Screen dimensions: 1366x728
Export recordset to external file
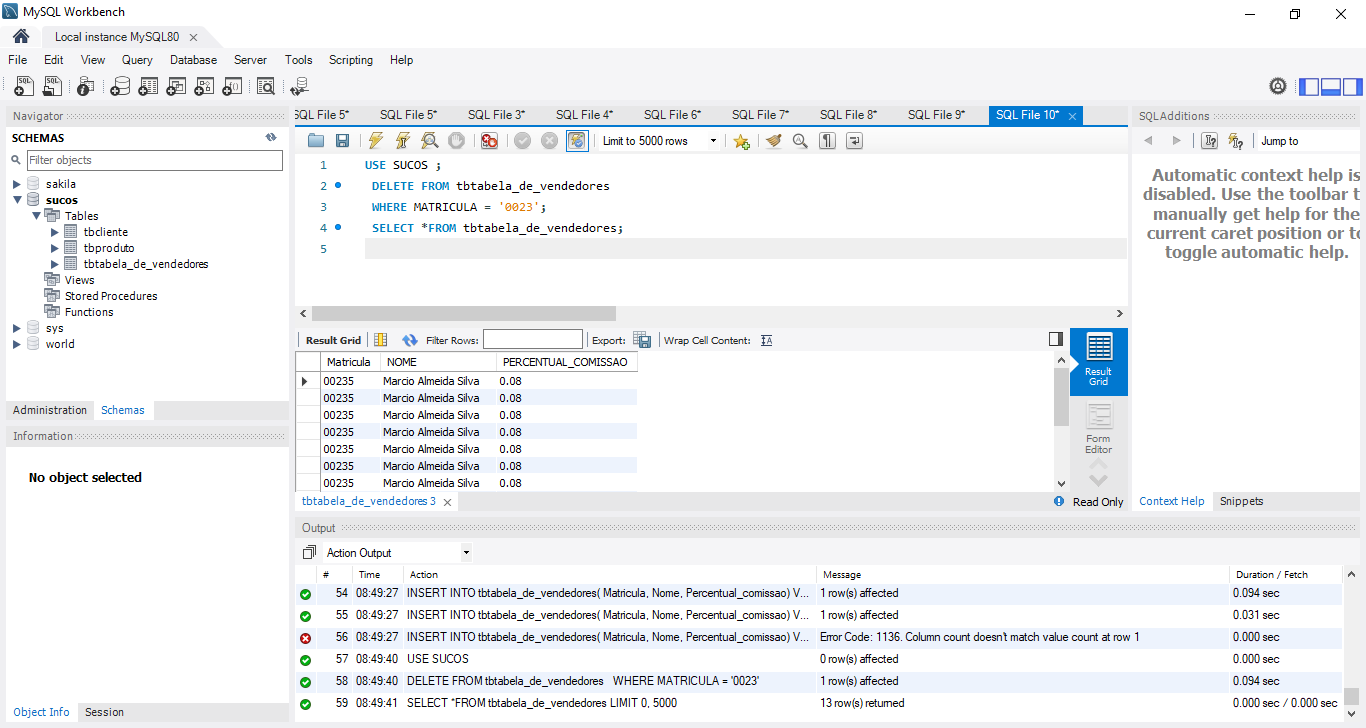pyautogui.click(x=641, y=340)
